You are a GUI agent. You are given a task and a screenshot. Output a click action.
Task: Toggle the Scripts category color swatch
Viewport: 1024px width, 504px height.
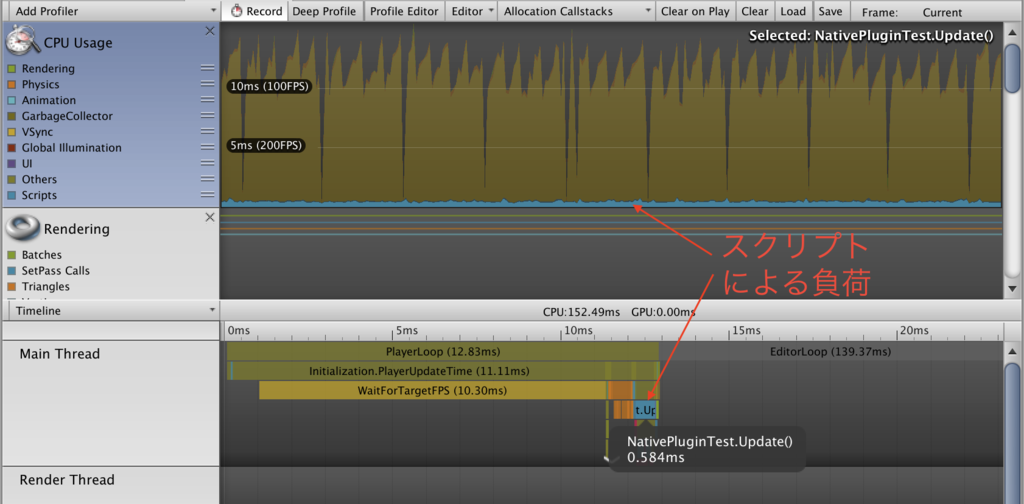11,195
